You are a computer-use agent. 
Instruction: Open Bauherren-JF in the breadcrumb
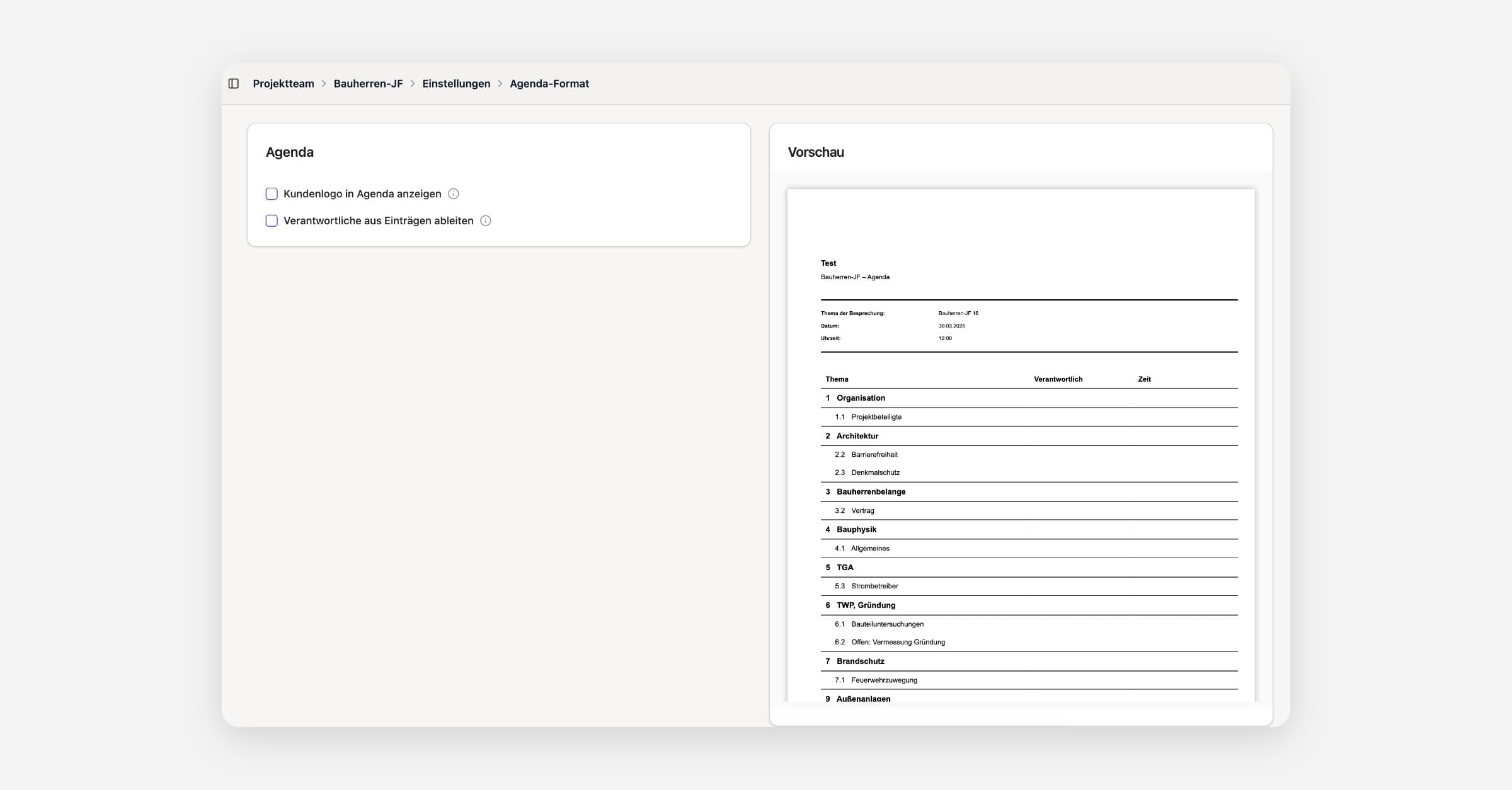368,84
